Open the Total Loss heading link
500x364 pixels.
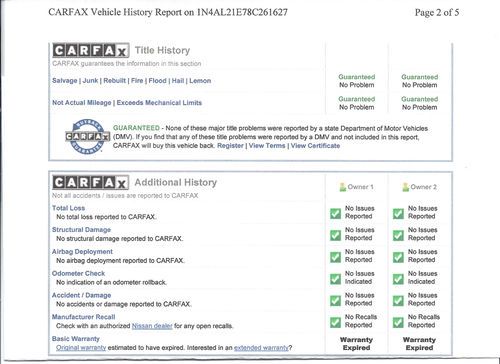pos(68,208)
